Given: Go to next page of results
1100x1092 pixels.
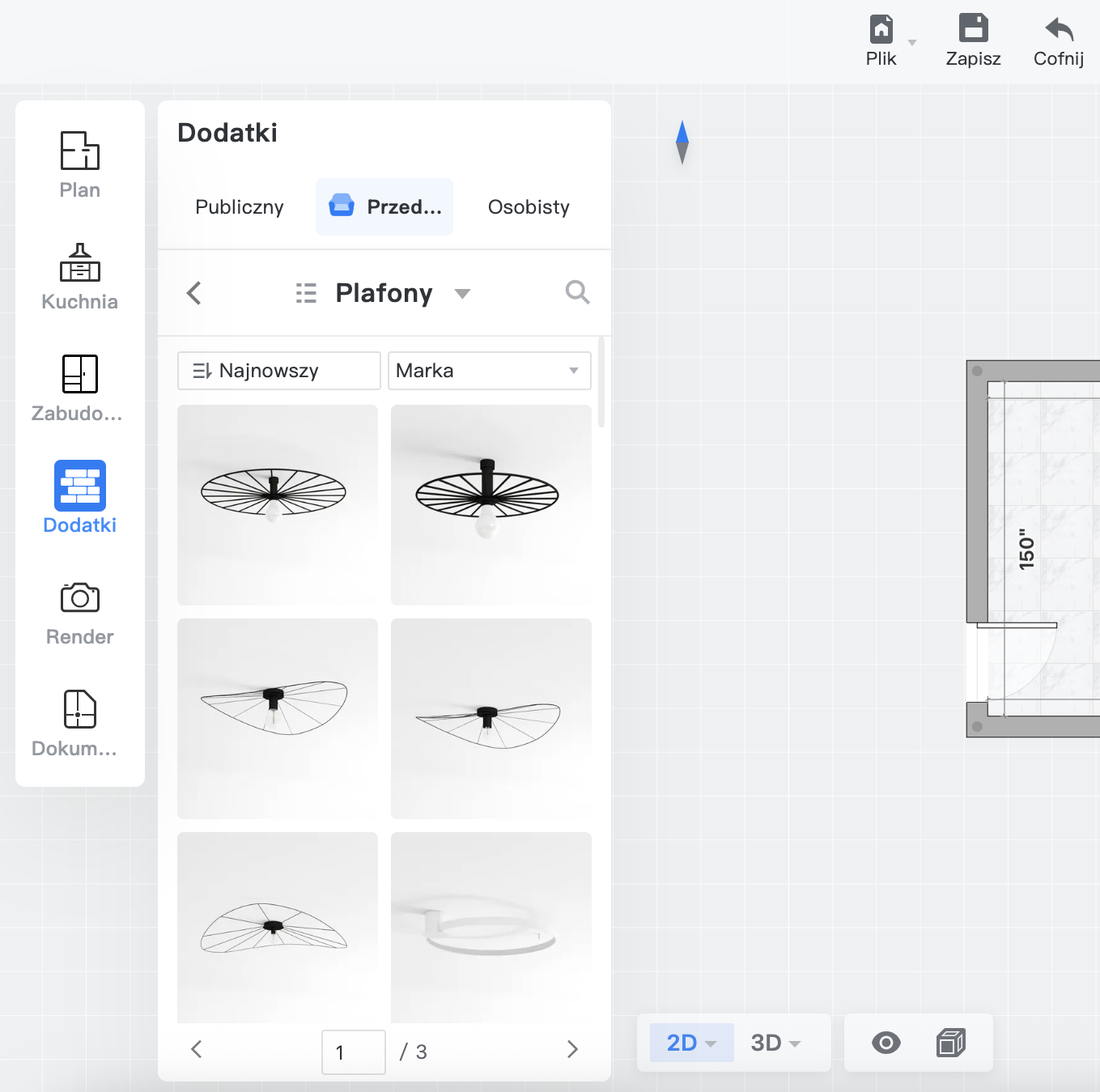Looking at the screenshot, I should click(x=572, y=1050).
